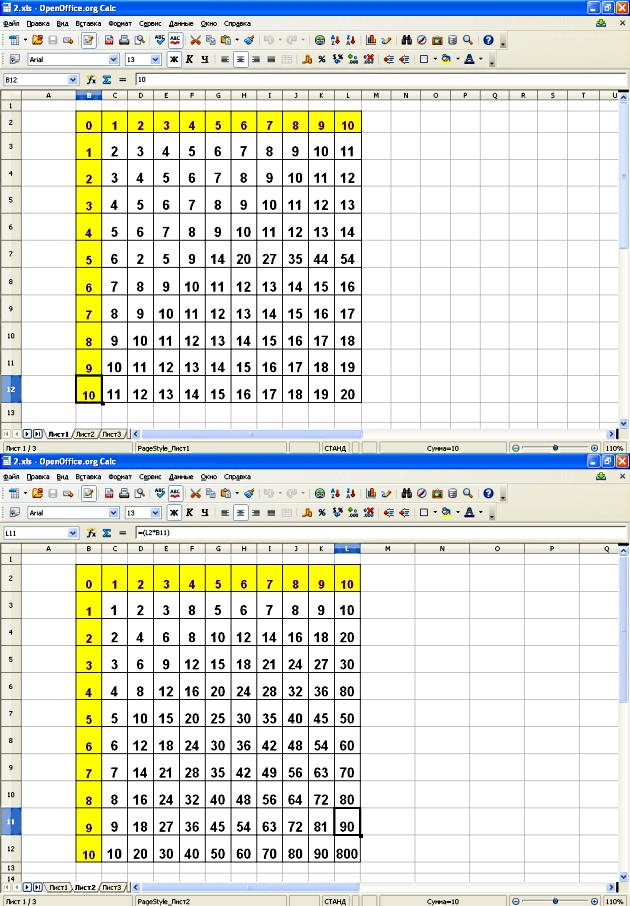
Task: Click Find binoculars icon in the bottom window
Action: [x=407, y=493]
